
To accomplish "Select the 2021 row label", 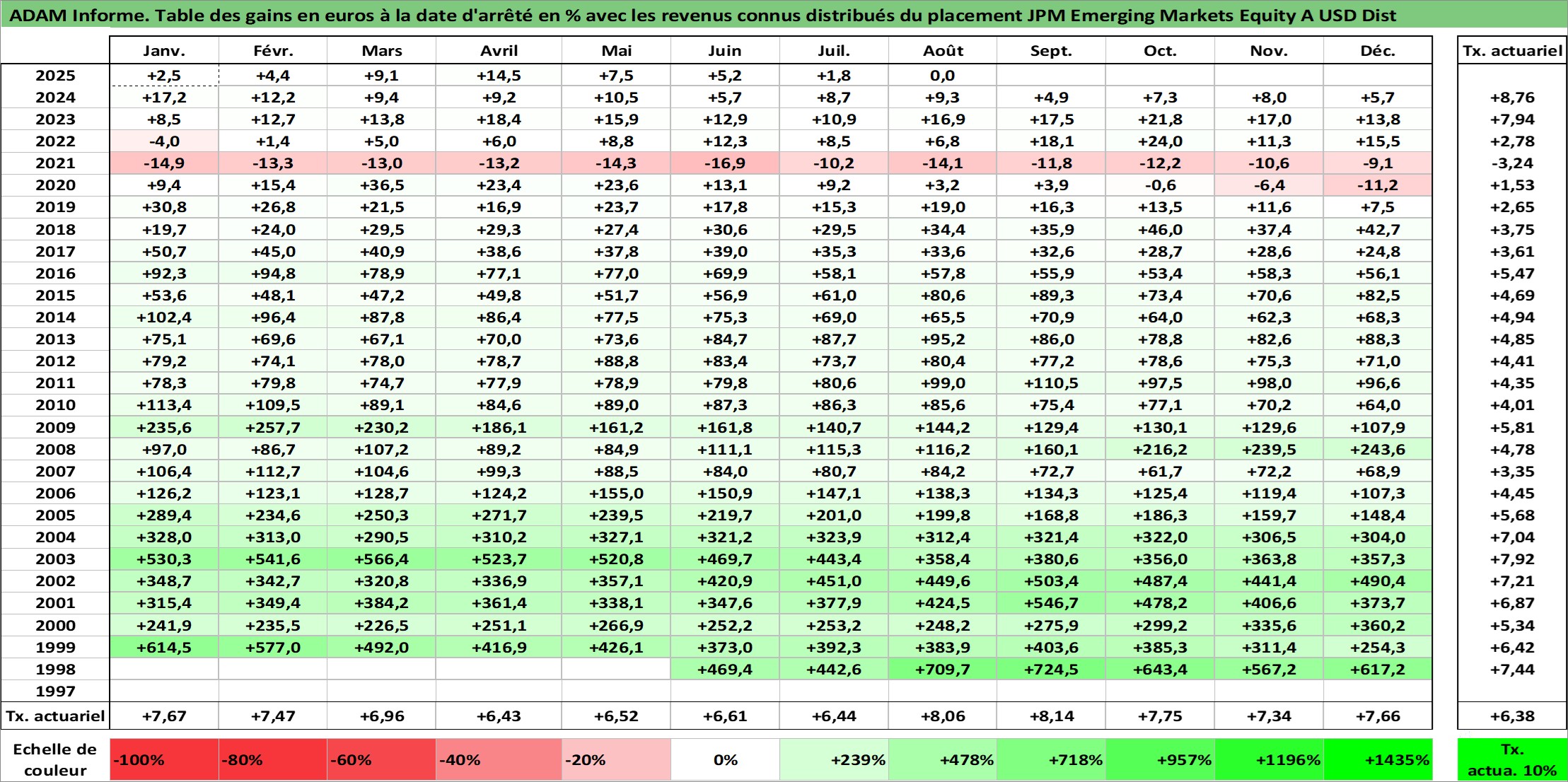I will coord(55,163).
